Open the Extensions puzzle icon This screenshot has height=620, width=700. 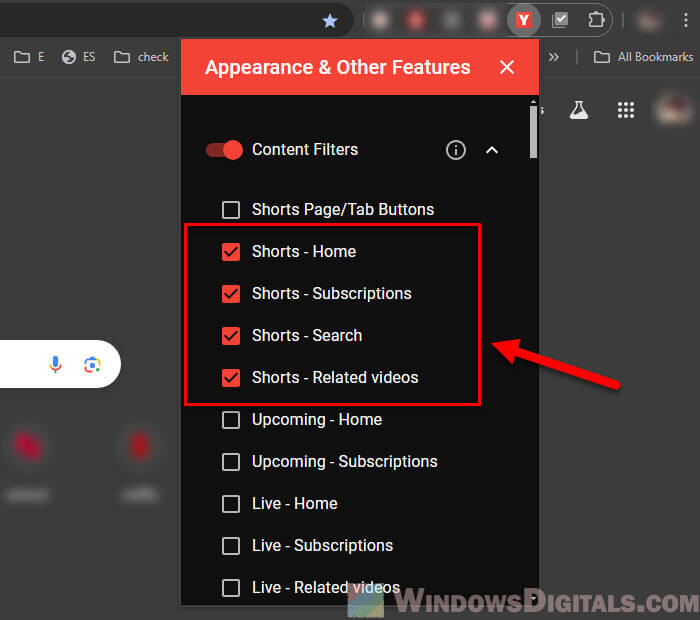[596, 20]
